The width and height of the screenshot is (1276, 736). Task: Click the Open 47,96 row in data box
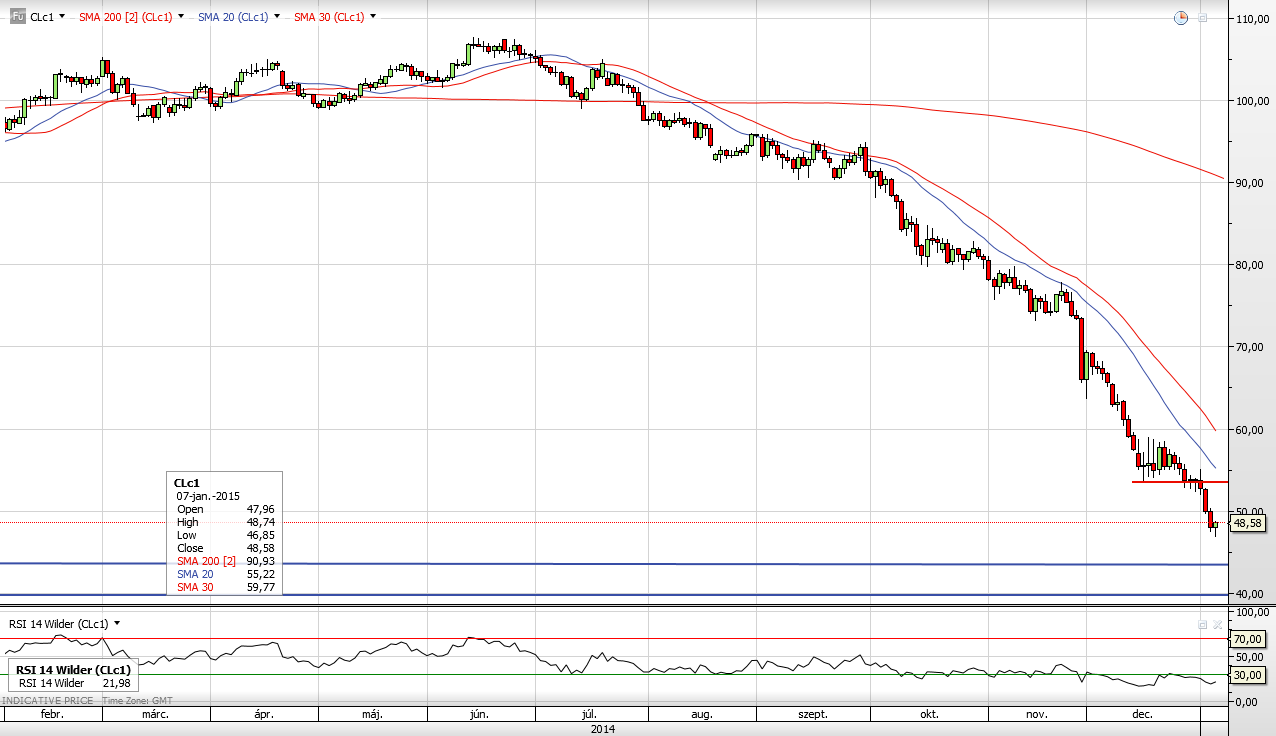click(x=225, y=509)
